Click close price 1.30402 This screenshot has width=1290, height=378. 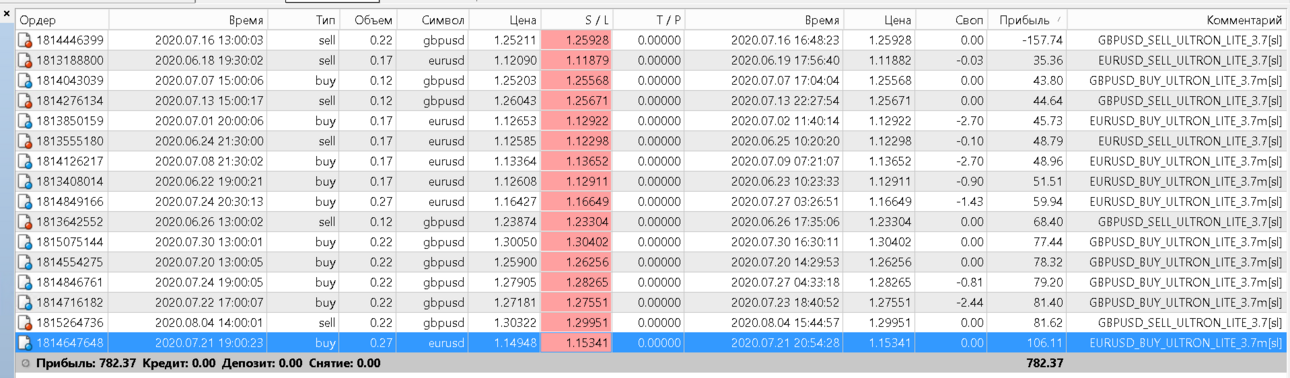point(890,242)
